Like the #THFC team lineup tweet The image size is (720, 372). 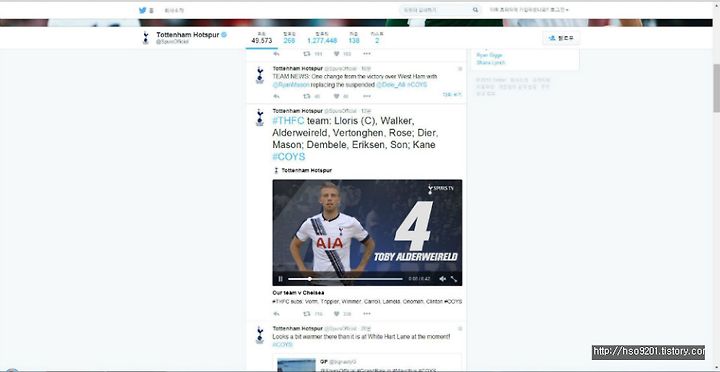pos(336,314)
